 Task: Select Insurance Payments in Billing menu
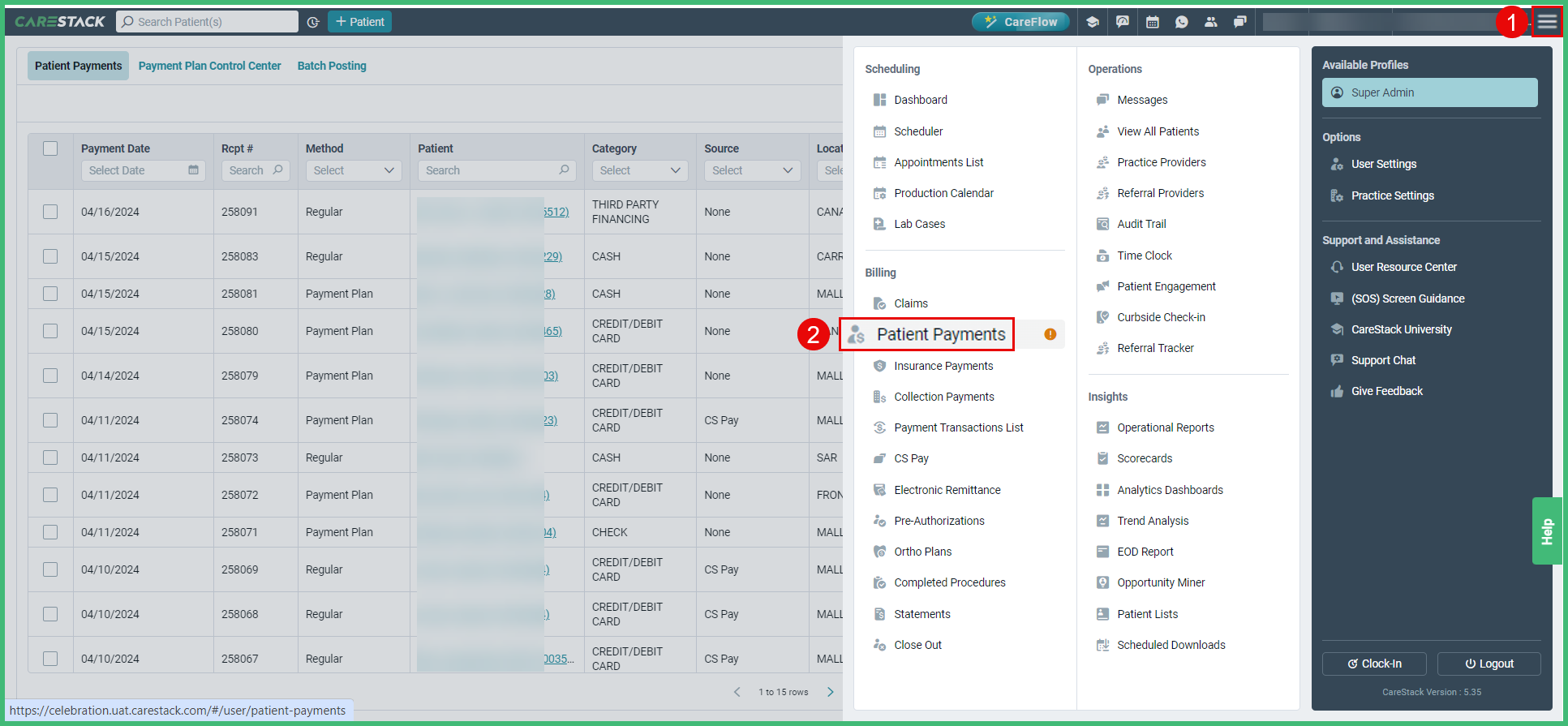(943, 366)
